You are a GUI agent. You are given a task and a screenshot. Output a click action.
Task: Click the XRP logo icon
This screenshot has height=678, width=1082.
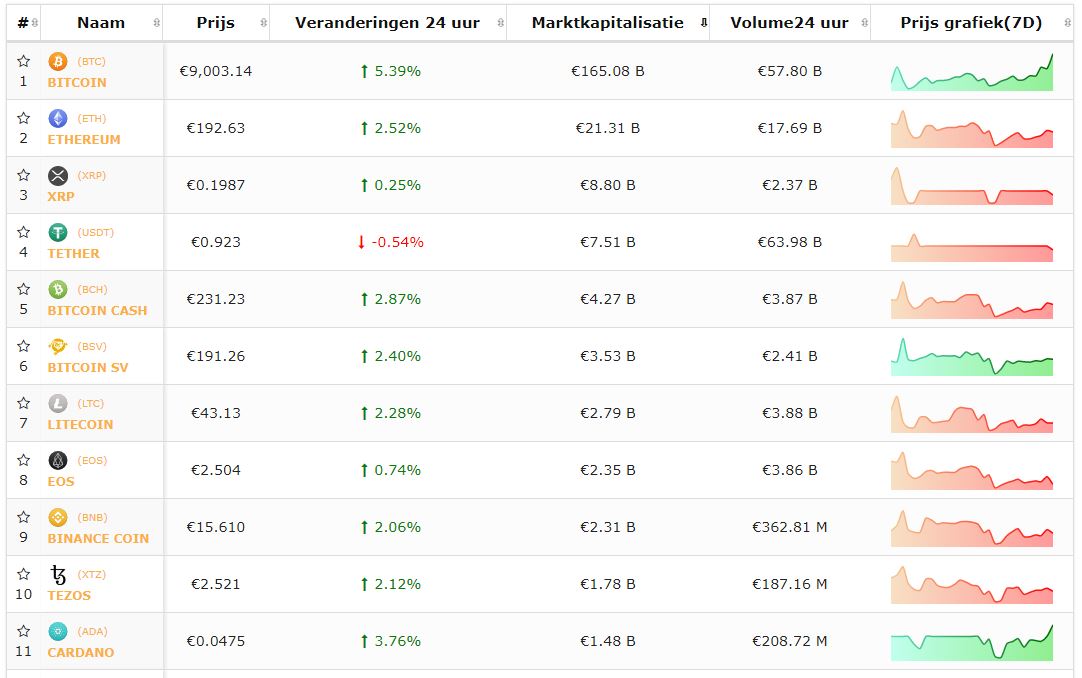[x=58, y=175]
